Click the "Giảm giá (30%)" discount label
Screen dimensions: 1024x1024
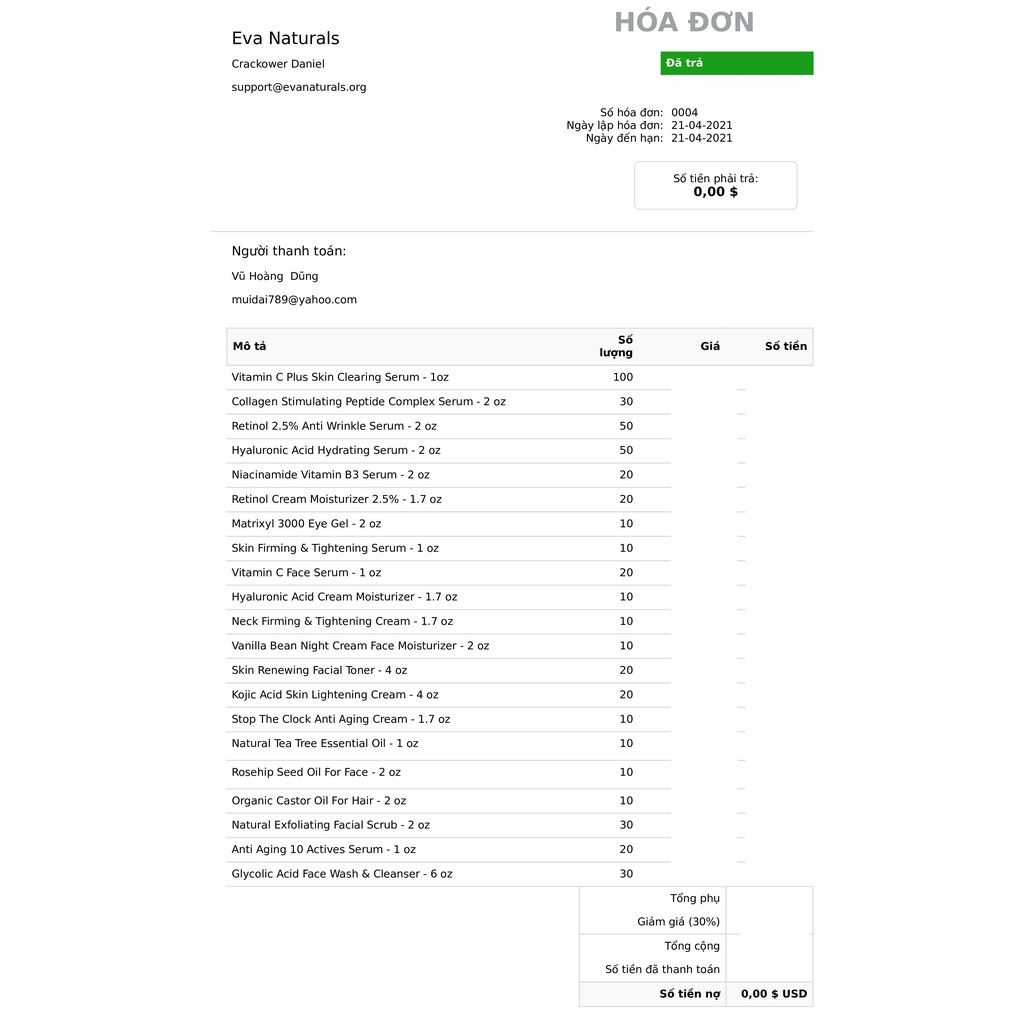coord(678,922)
